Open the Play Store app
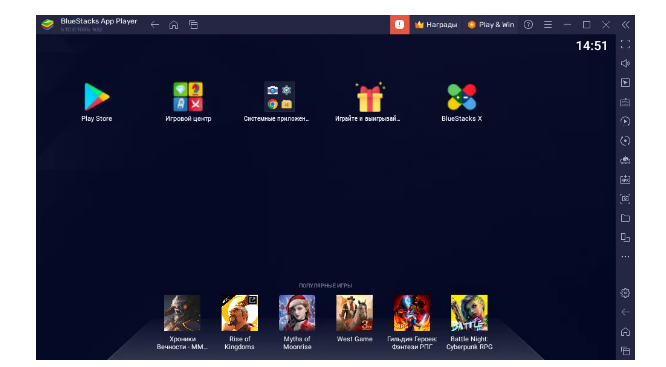 97,97
